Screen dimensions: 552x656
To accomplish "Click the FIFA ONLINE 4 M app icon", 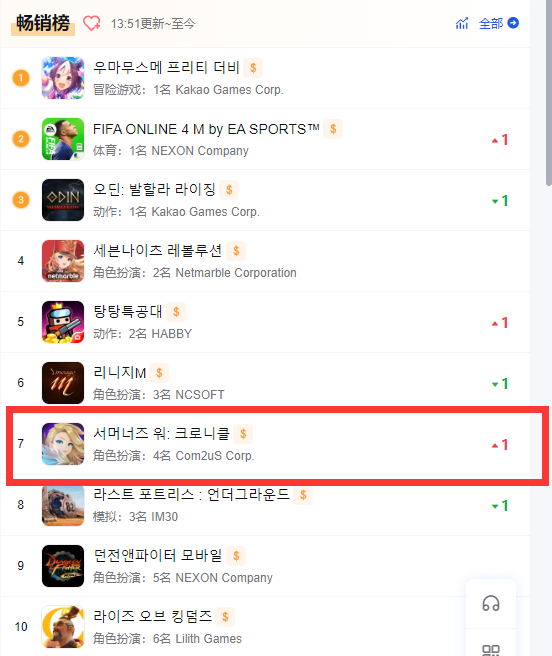I will tap(63, 139).
